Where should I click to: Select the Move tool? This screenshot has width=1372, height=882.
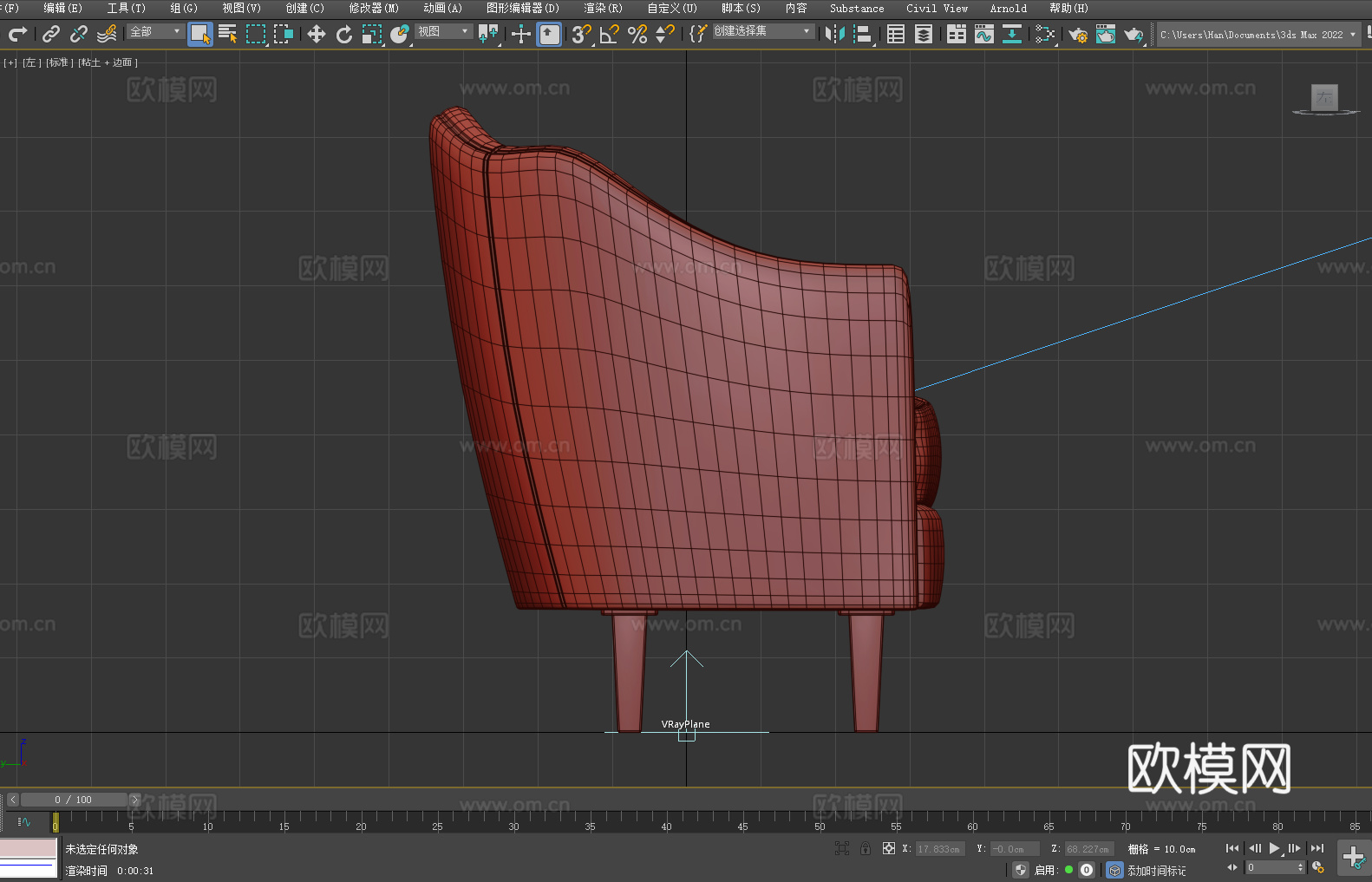pos(317,34)
